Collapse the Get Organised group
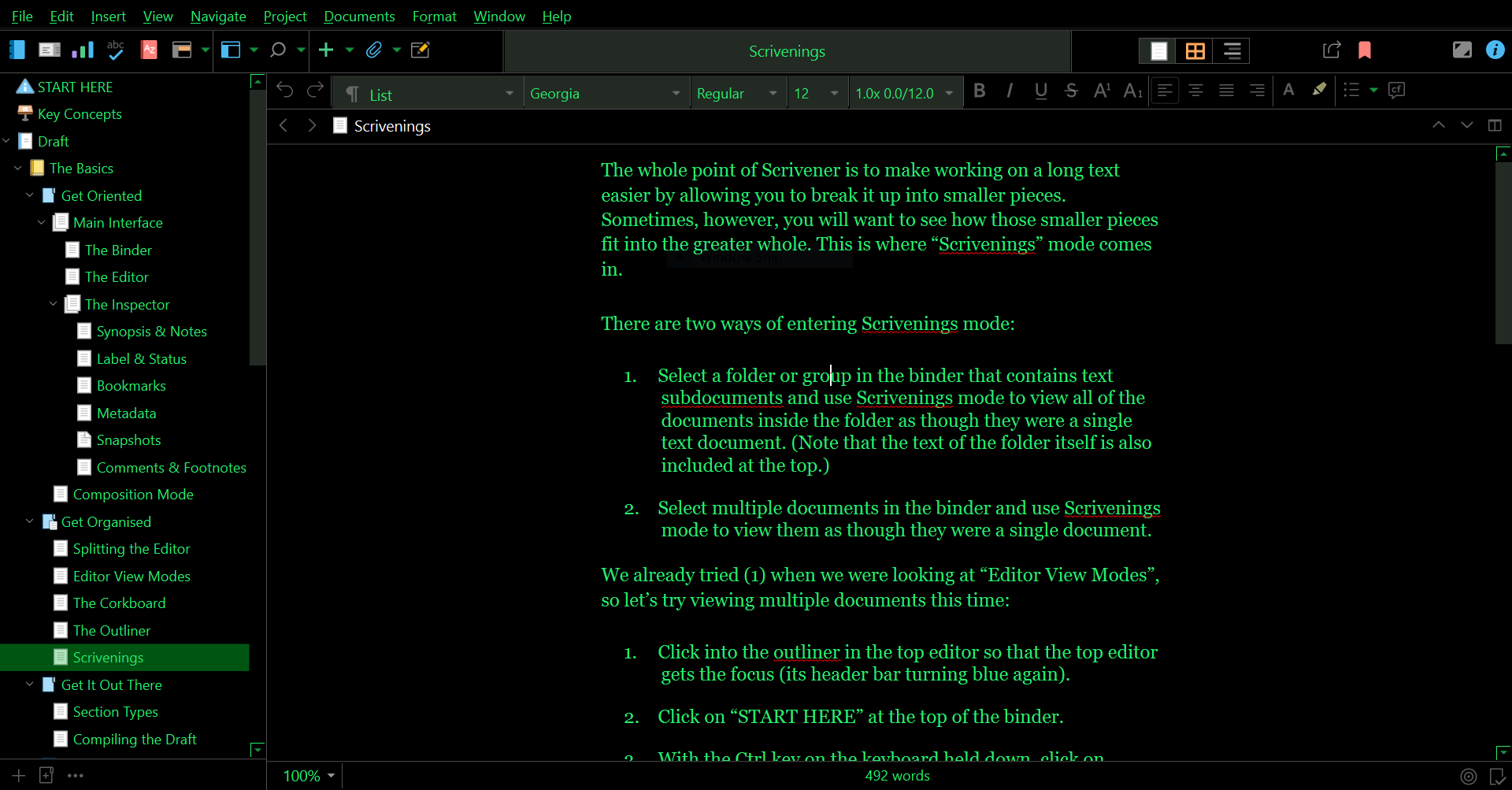Image resolution: width=1512 pixels, height=790 pixels. (30, 521)
